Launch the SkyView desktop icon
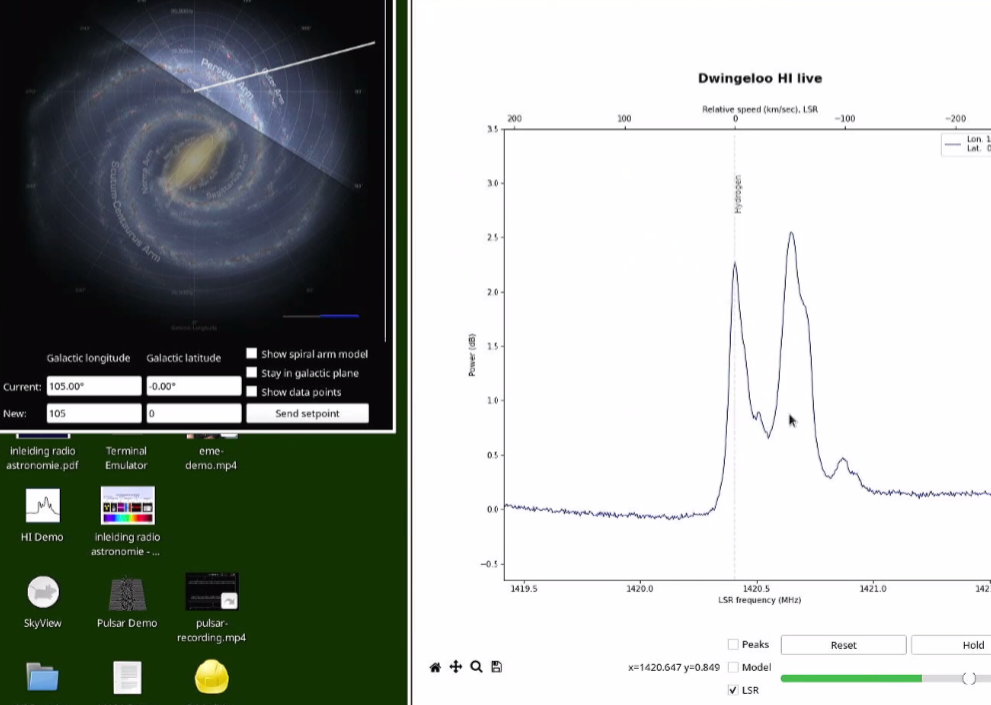This screenshot has width=991, height=705. [42, 593]
